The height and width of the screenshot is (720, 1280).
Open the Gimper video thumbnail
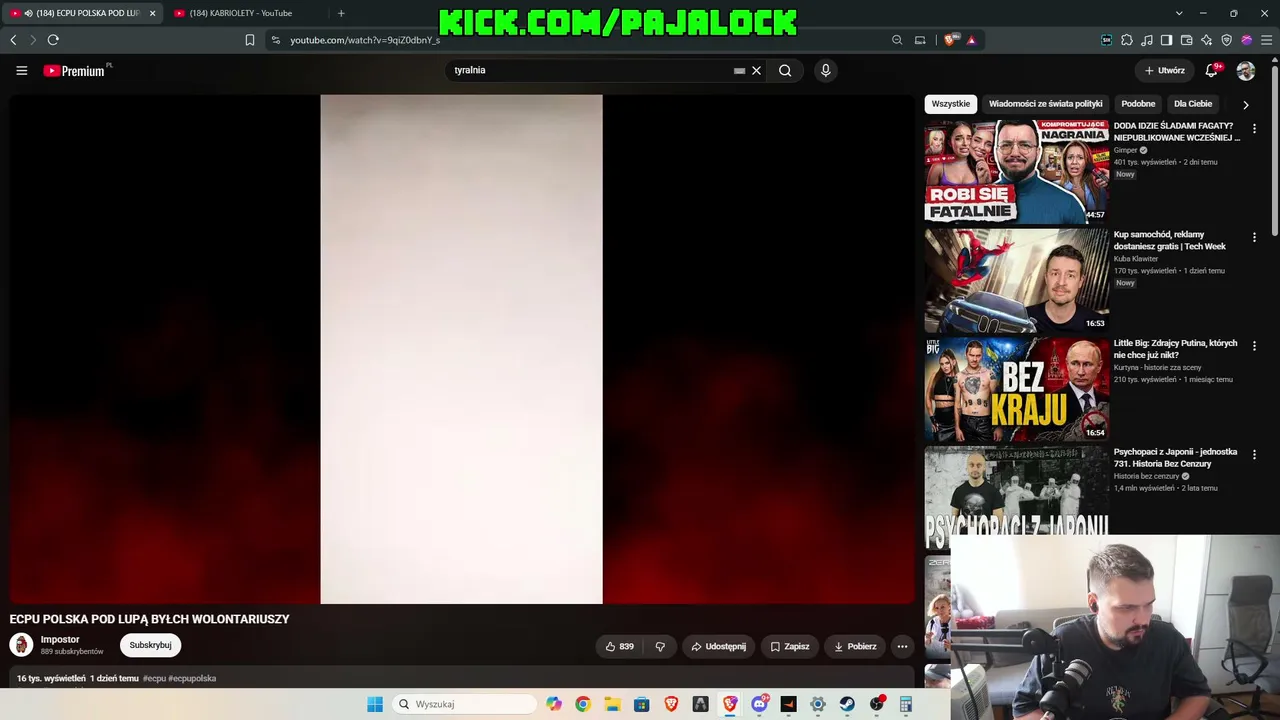tap(1016, 171)
